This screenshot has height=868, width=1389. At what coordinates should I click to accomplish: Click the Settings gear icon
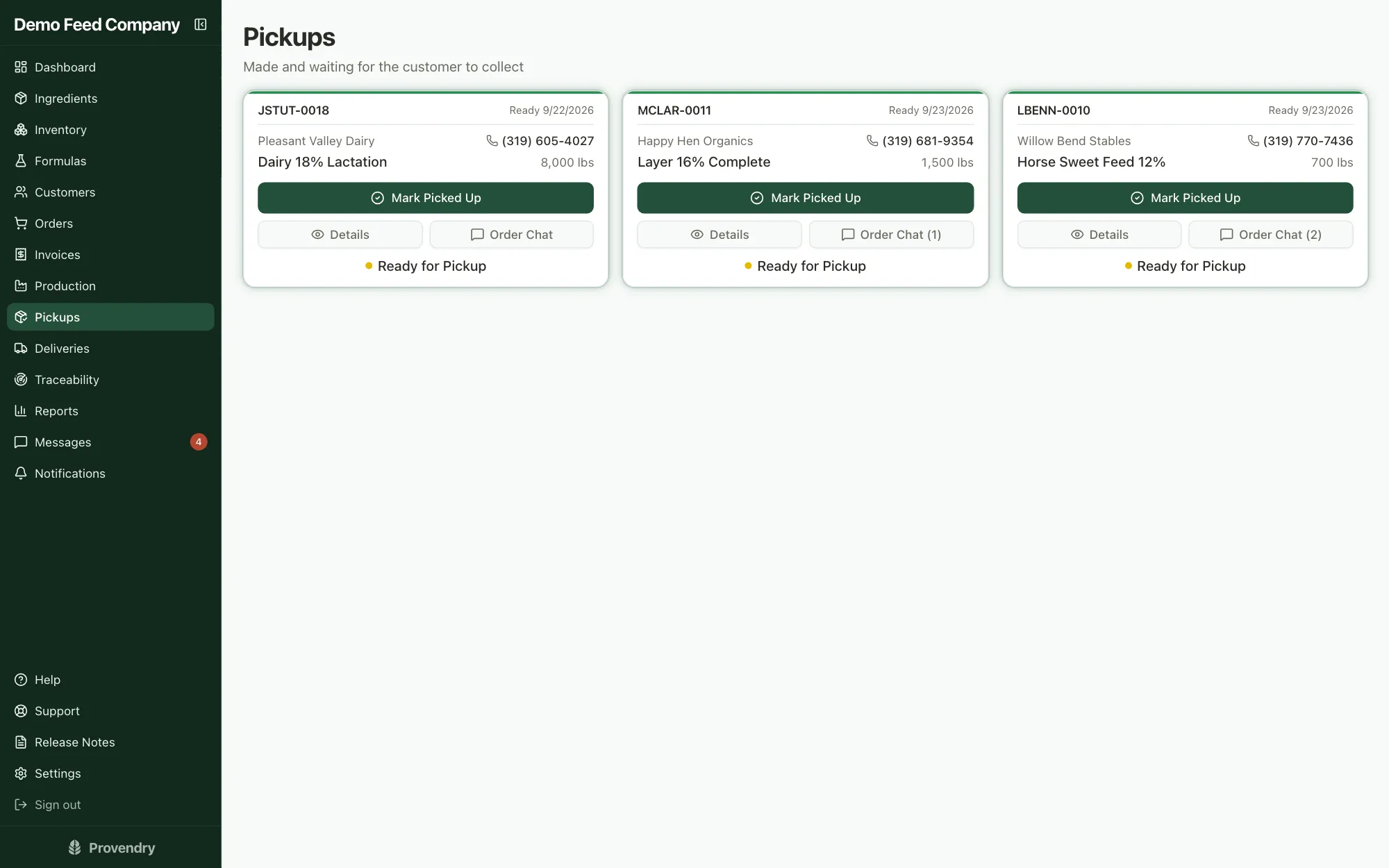pyautogui.click(x=21, y=773)
